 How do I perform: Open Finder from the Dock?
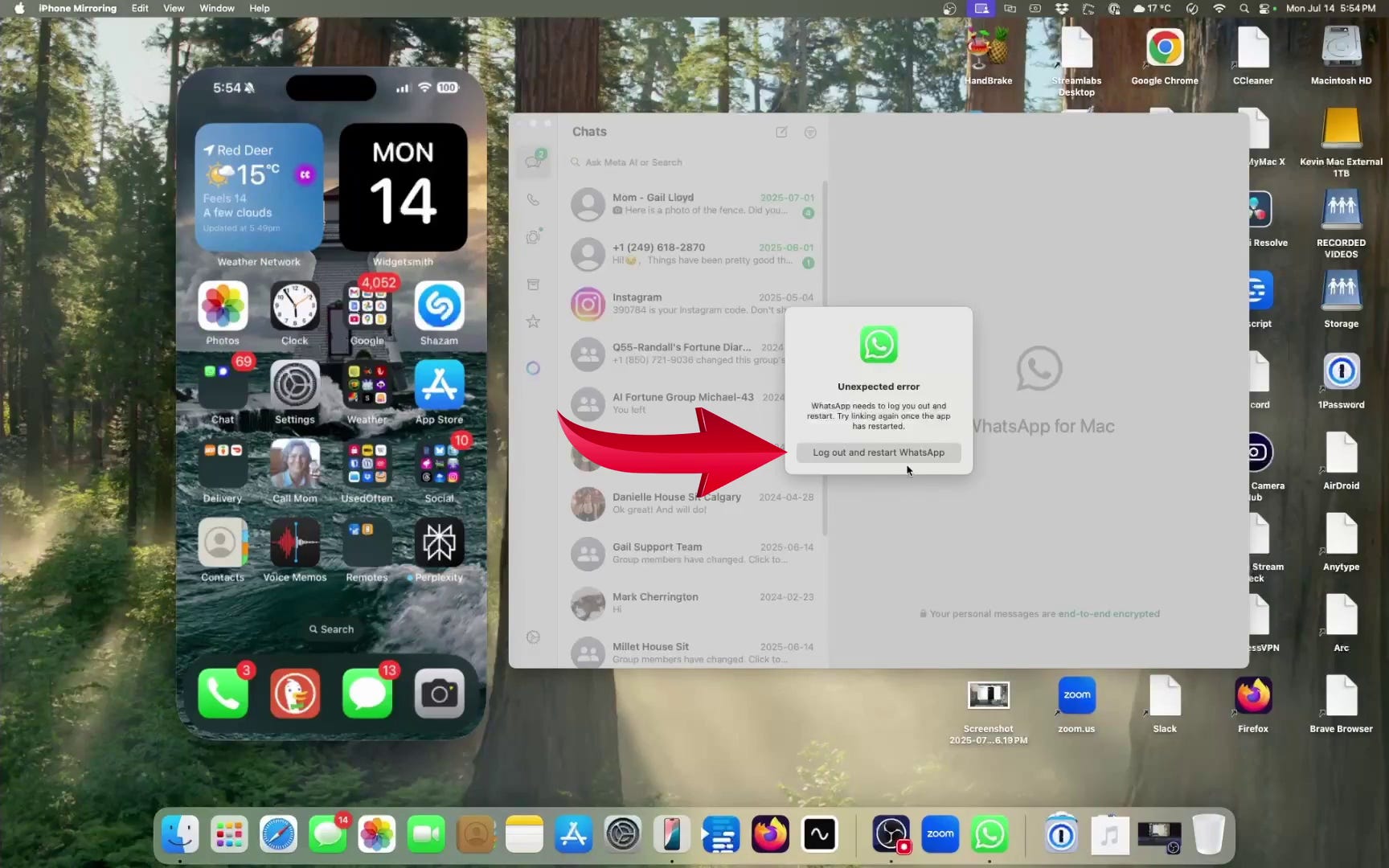[180, 834]
